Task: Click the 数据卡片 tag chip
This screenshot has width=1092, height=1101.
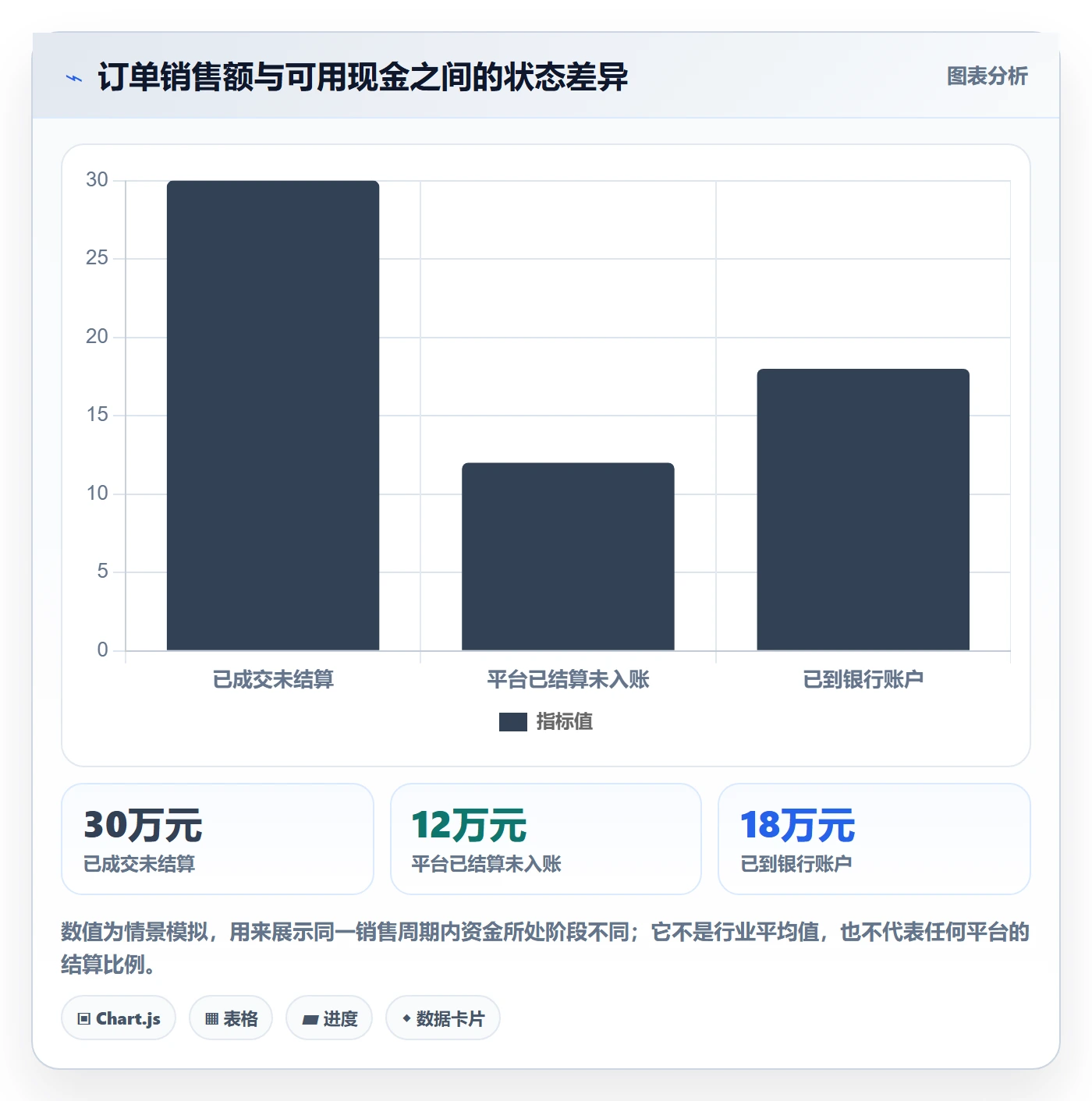Action: [443, 1018]
